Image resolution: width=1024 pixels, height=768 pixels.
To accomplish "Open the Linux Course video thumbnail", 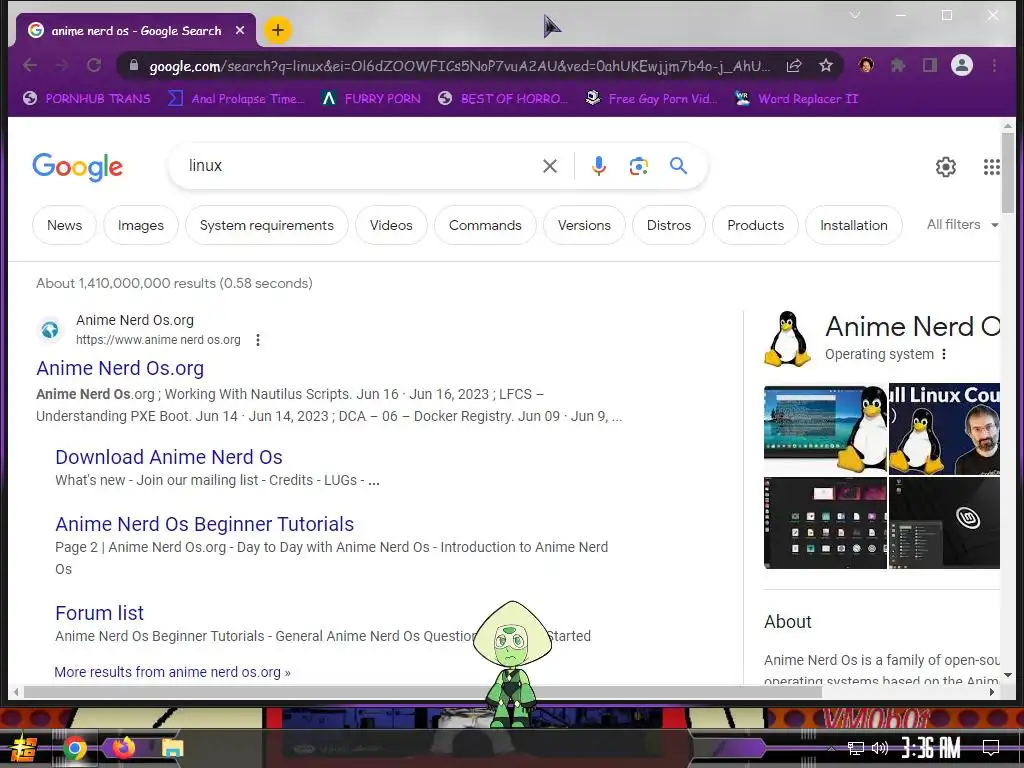I will click(944, 429).
